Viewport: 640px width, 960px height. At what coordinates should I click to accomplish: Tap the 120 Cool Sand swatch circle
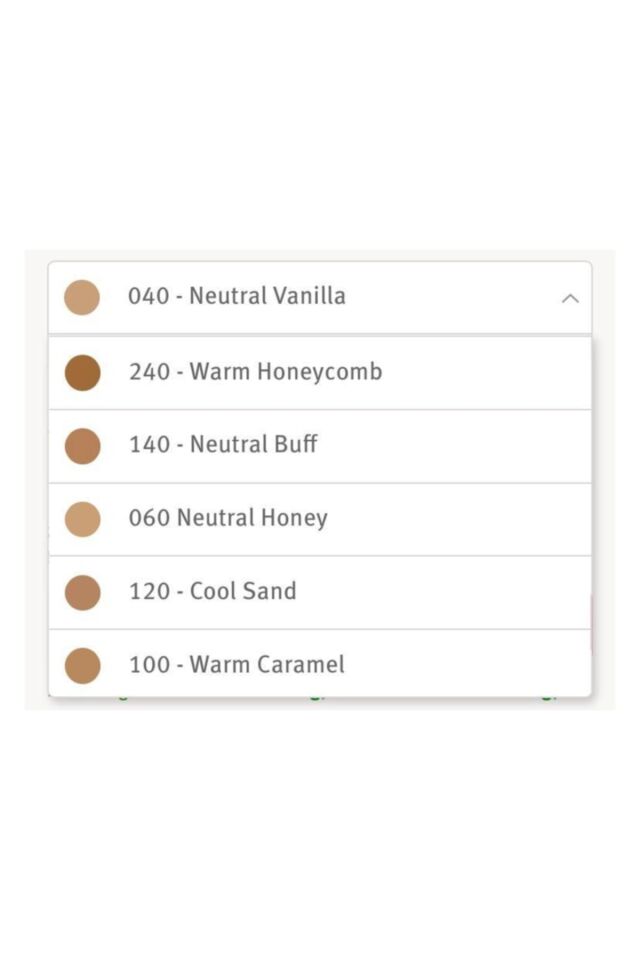click(x=82, y=592)
